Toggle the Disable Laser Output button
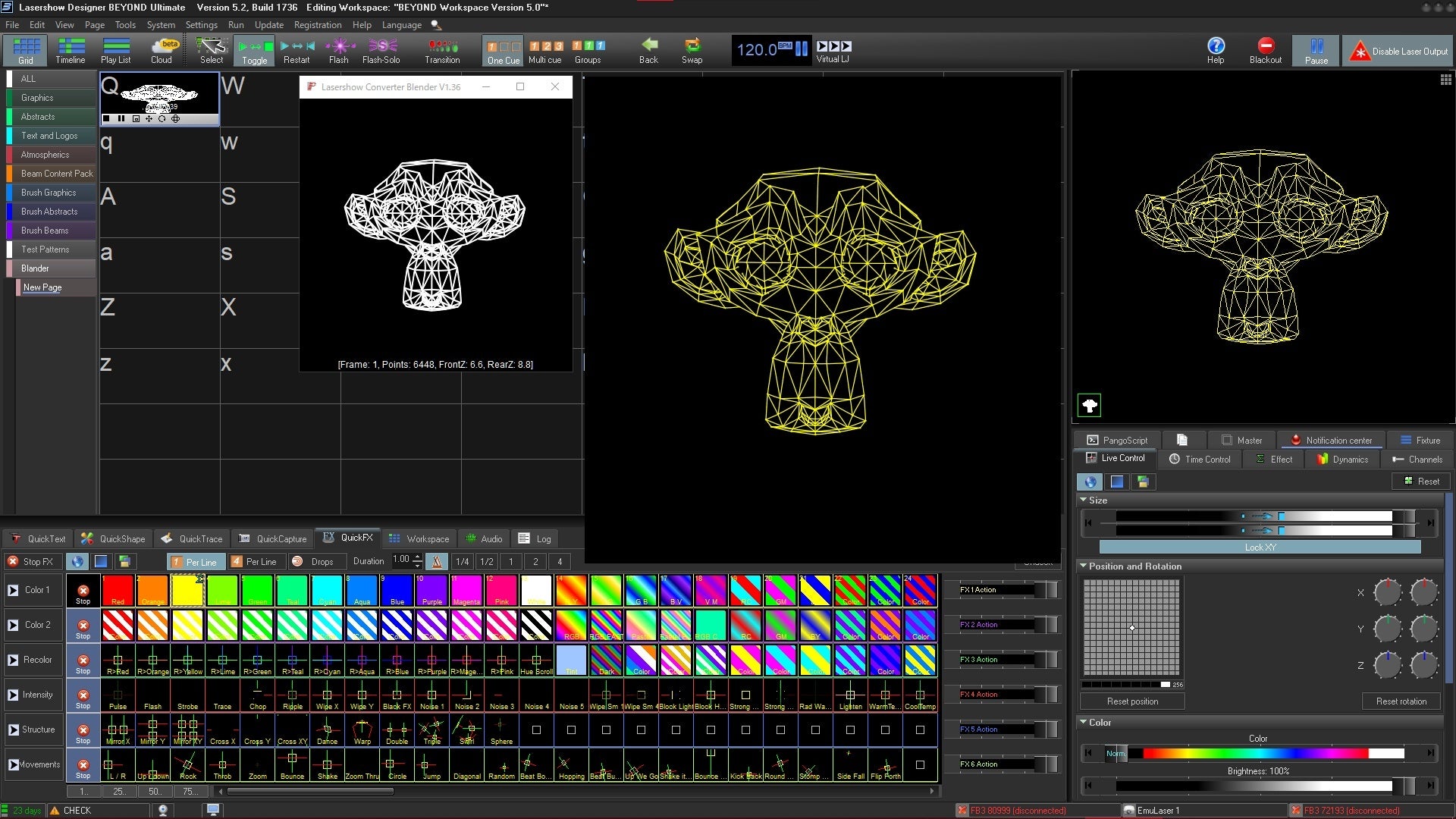 point(1399,51)
